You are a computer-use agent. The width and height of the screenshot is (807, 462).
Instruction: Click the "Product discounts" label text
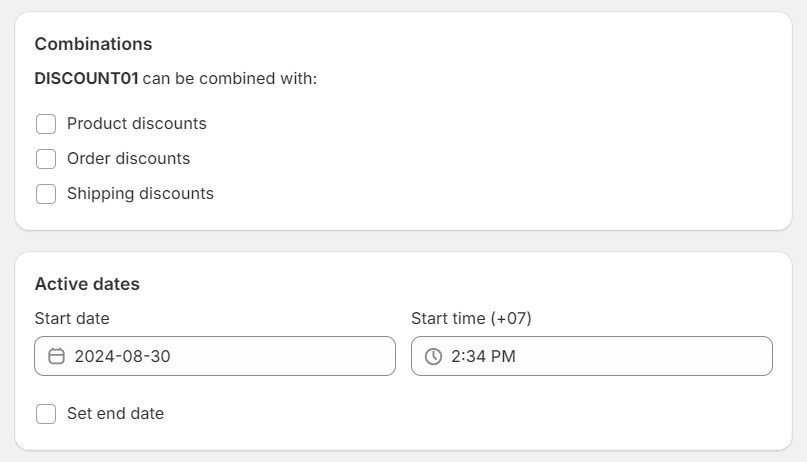[x=136, y=124]
